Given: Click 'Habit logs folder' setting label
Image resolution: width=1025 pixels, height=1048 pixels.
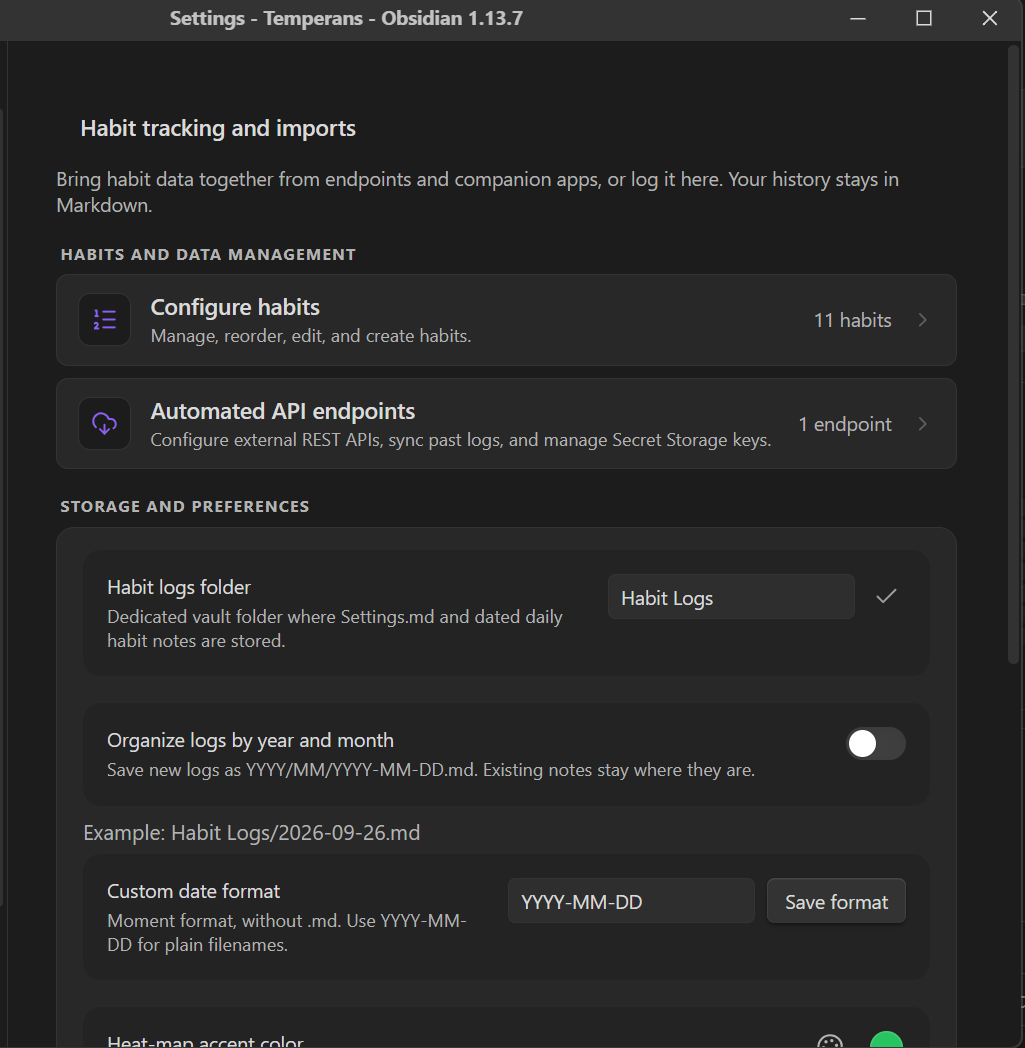Looking at the screenshot, I should tap(179, 587).
